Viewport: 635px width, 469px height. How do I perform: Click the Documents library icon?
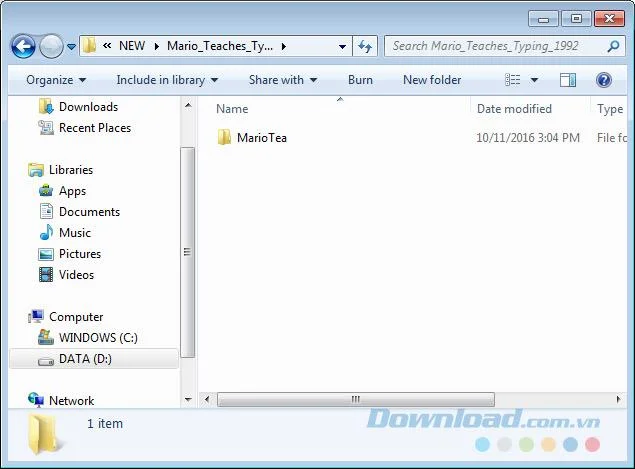coord(46,212)
